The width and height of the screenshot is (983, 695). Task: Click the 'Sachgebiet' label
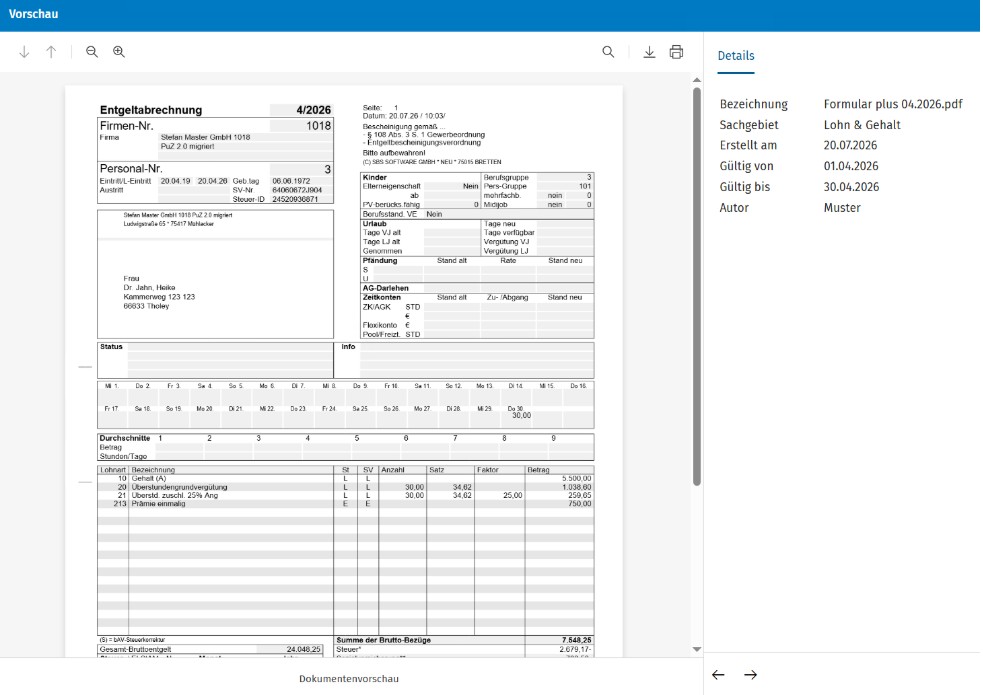click(749, 125)
